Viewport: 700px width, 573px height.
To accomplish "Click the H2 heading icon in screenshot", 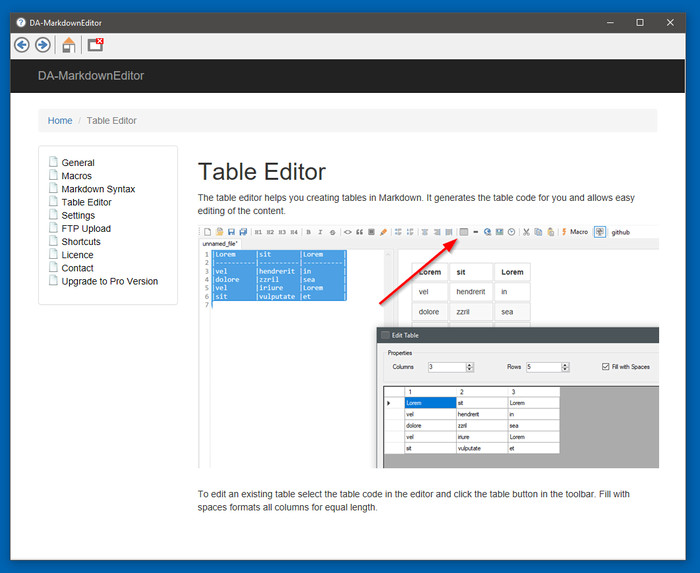I will click(270, 232).
